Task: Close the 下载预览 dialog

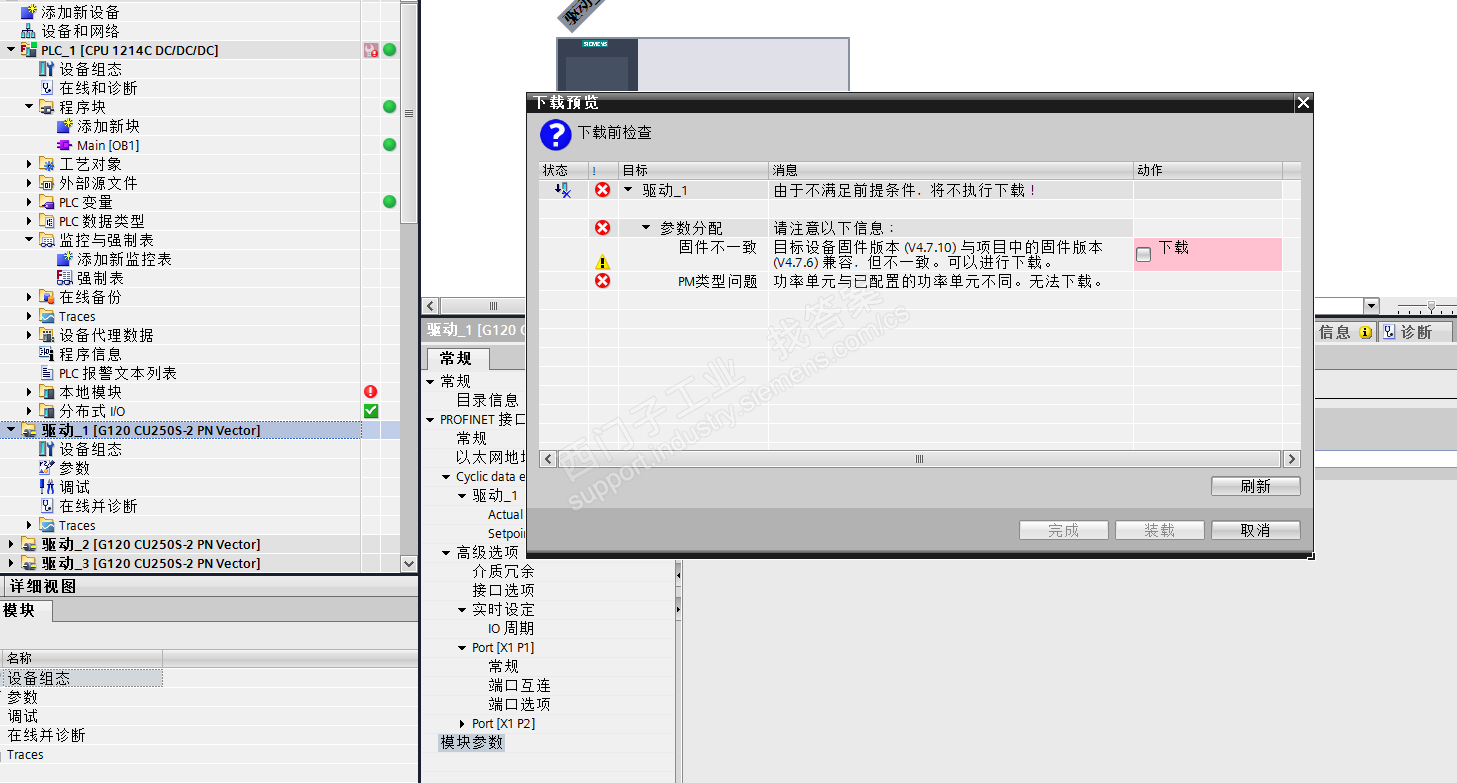Action: (x=1302, y=103)
